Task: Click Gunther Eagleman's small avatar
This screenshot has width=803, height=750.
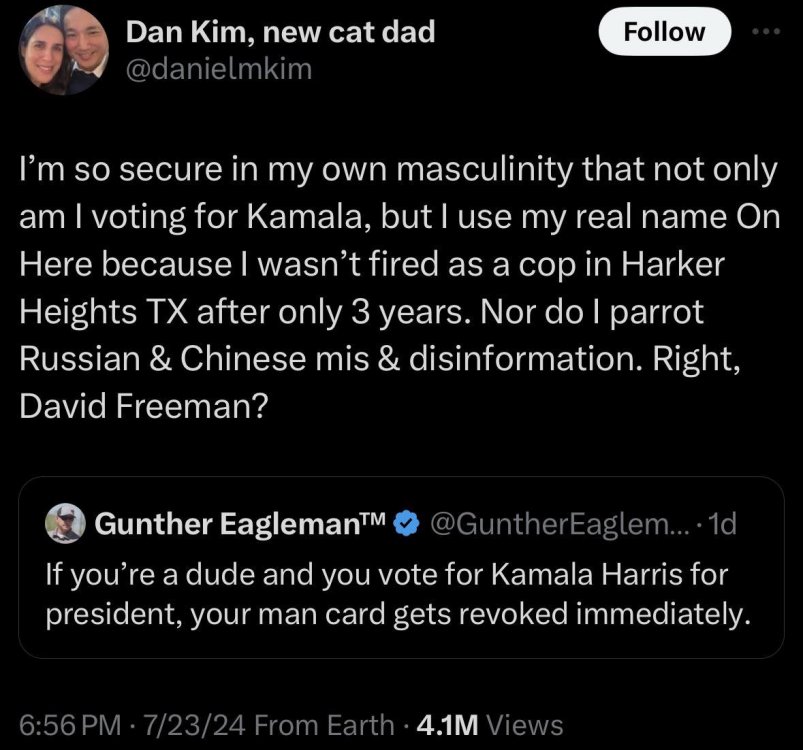Action: pyautogui.click(x=63, y=522)
